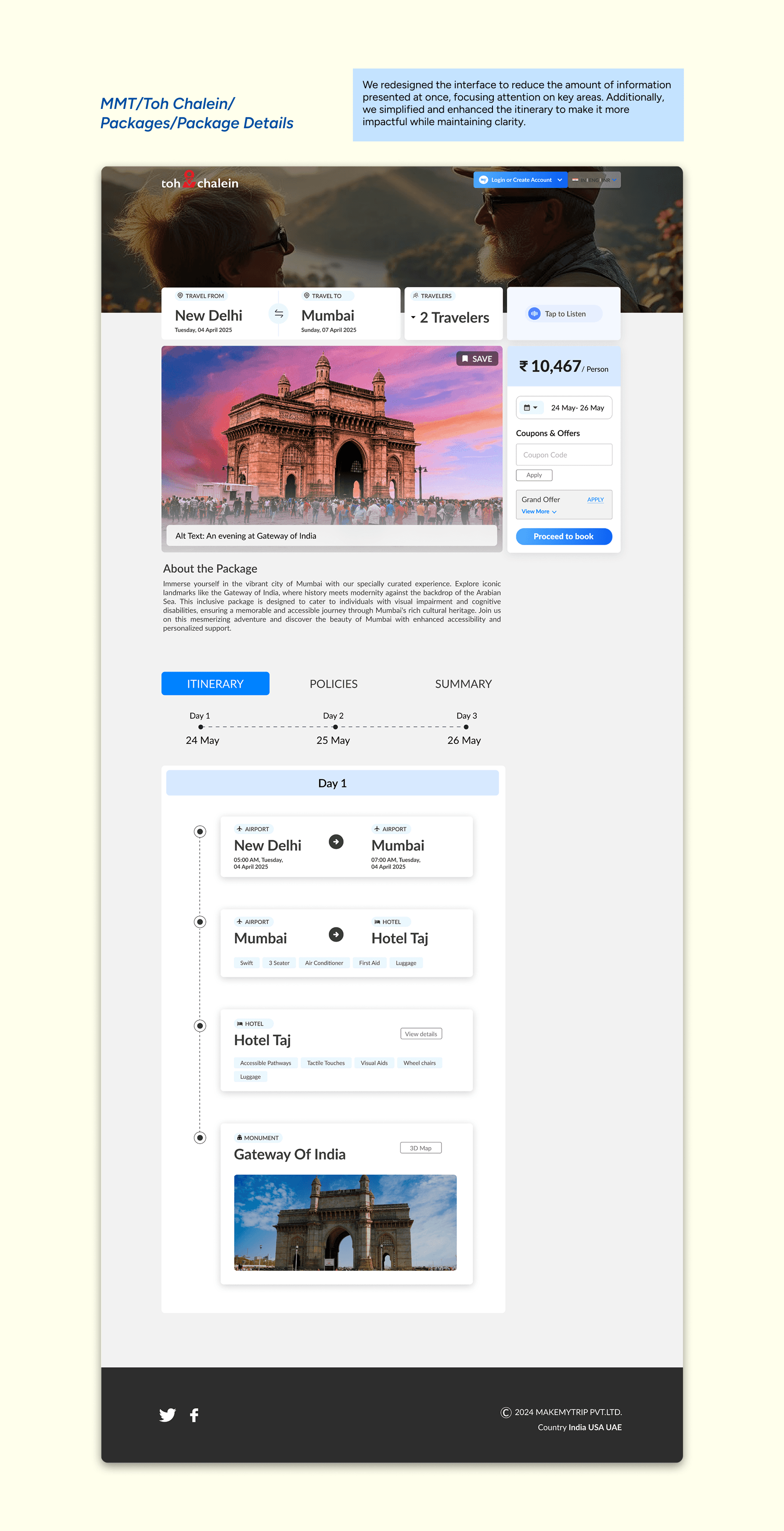Click the Wheel chairs tag
Screen dimensions: 784x1531
point(420,1063)
